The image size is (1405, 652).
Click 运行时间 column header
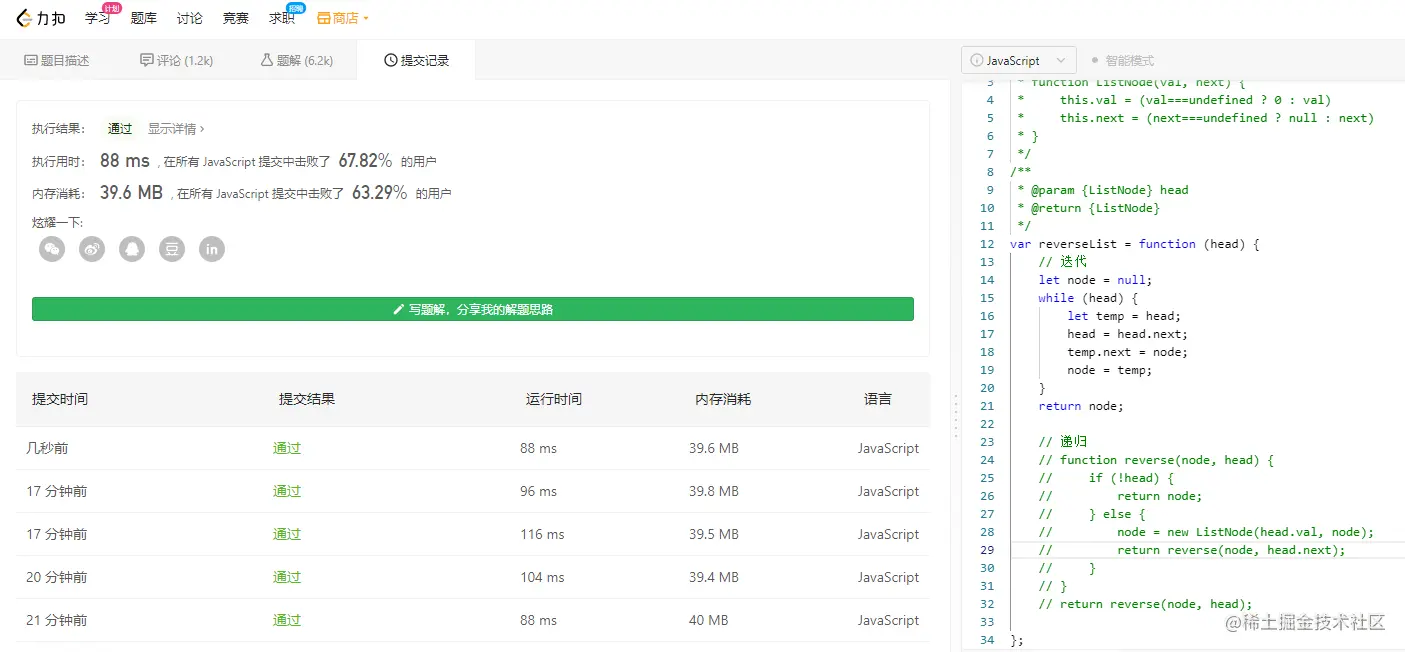pyautogui.click(x=554, y=399)
